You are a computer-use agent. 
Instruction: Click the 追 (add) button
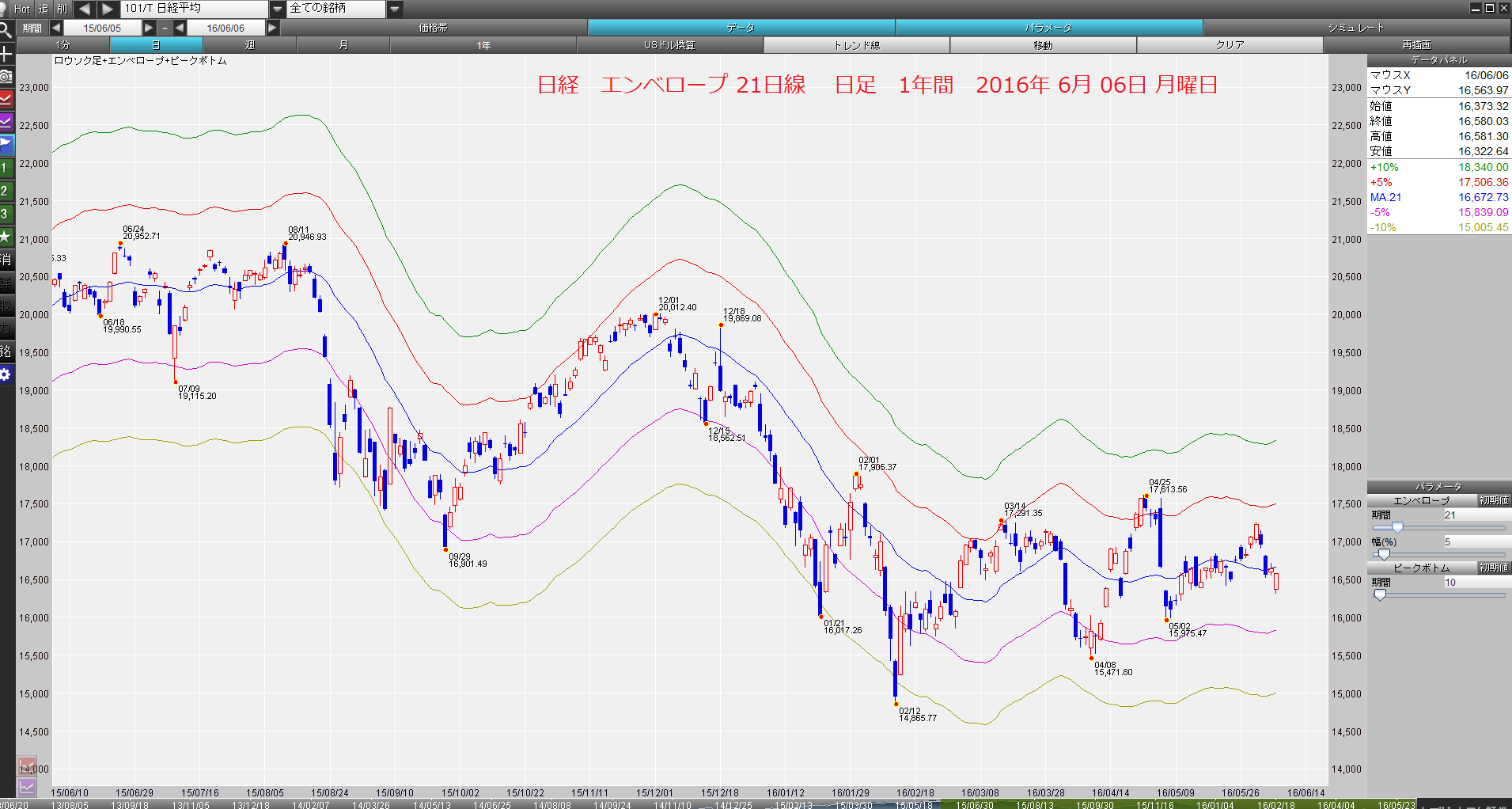coord(43,9)
